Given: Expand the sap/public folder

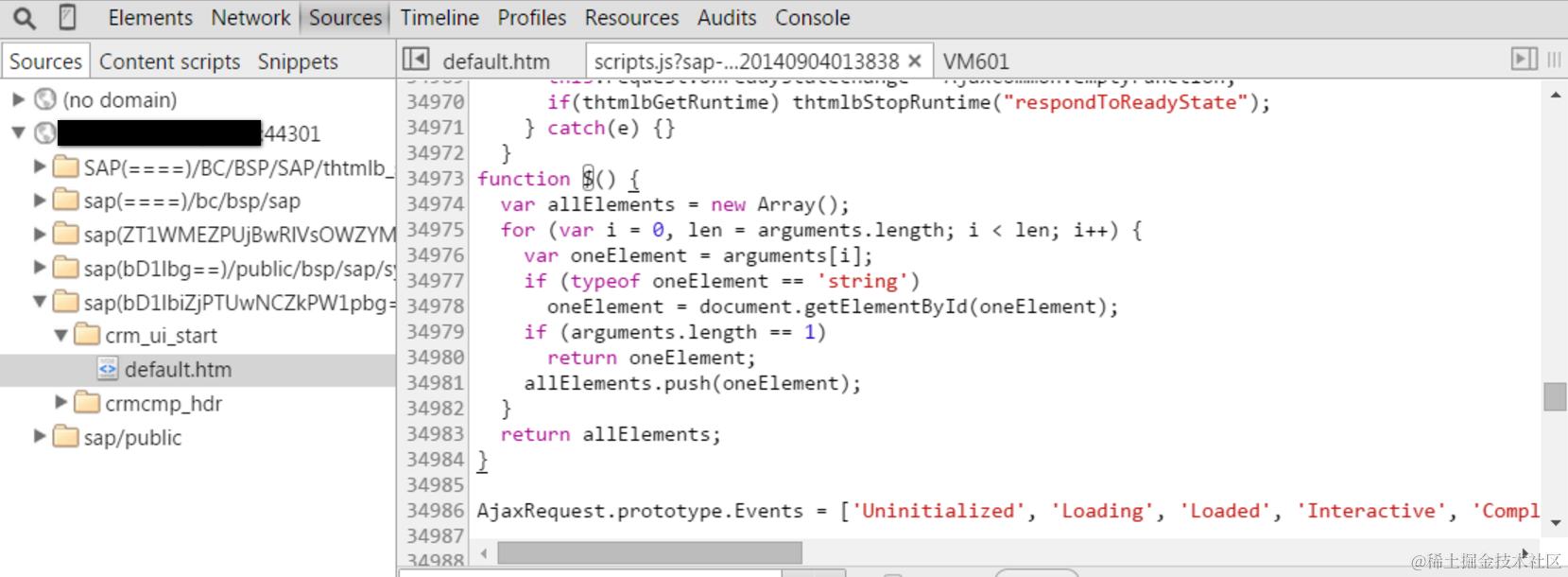Looking at the screenshot, I should point(40,436).
